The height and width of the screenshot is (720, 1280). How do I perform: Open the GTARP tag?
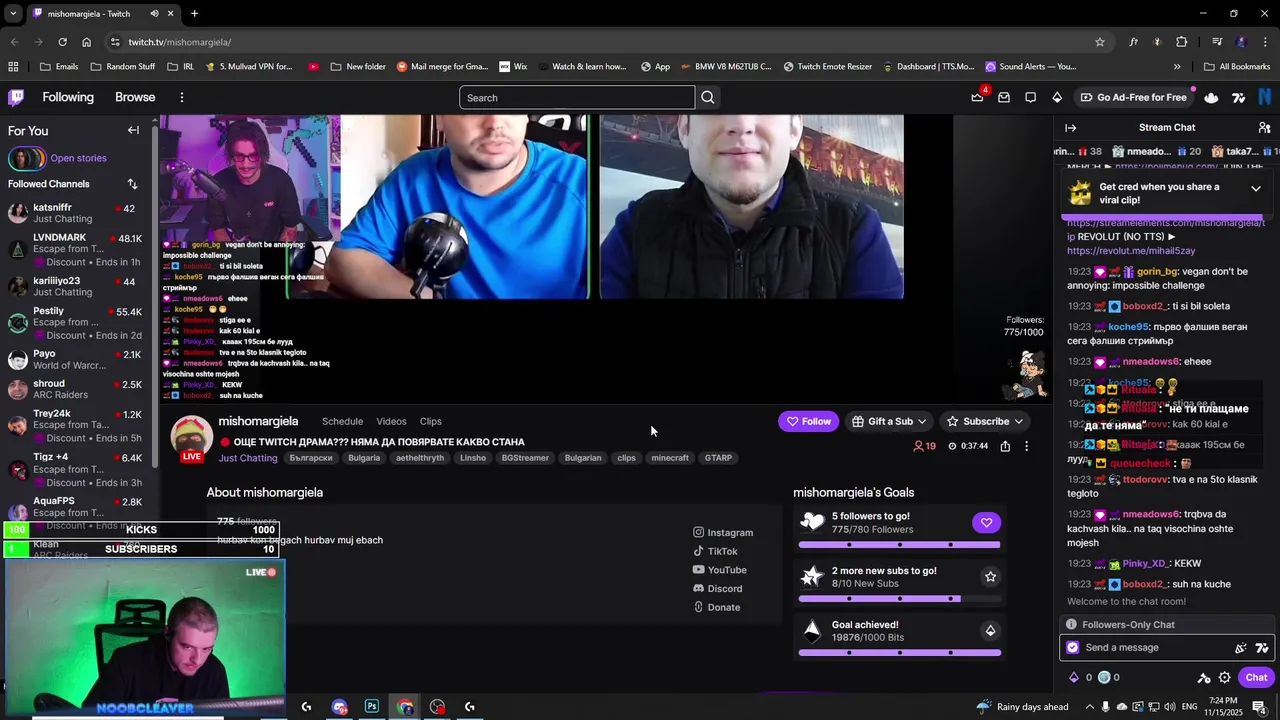(x=718, y=458)
